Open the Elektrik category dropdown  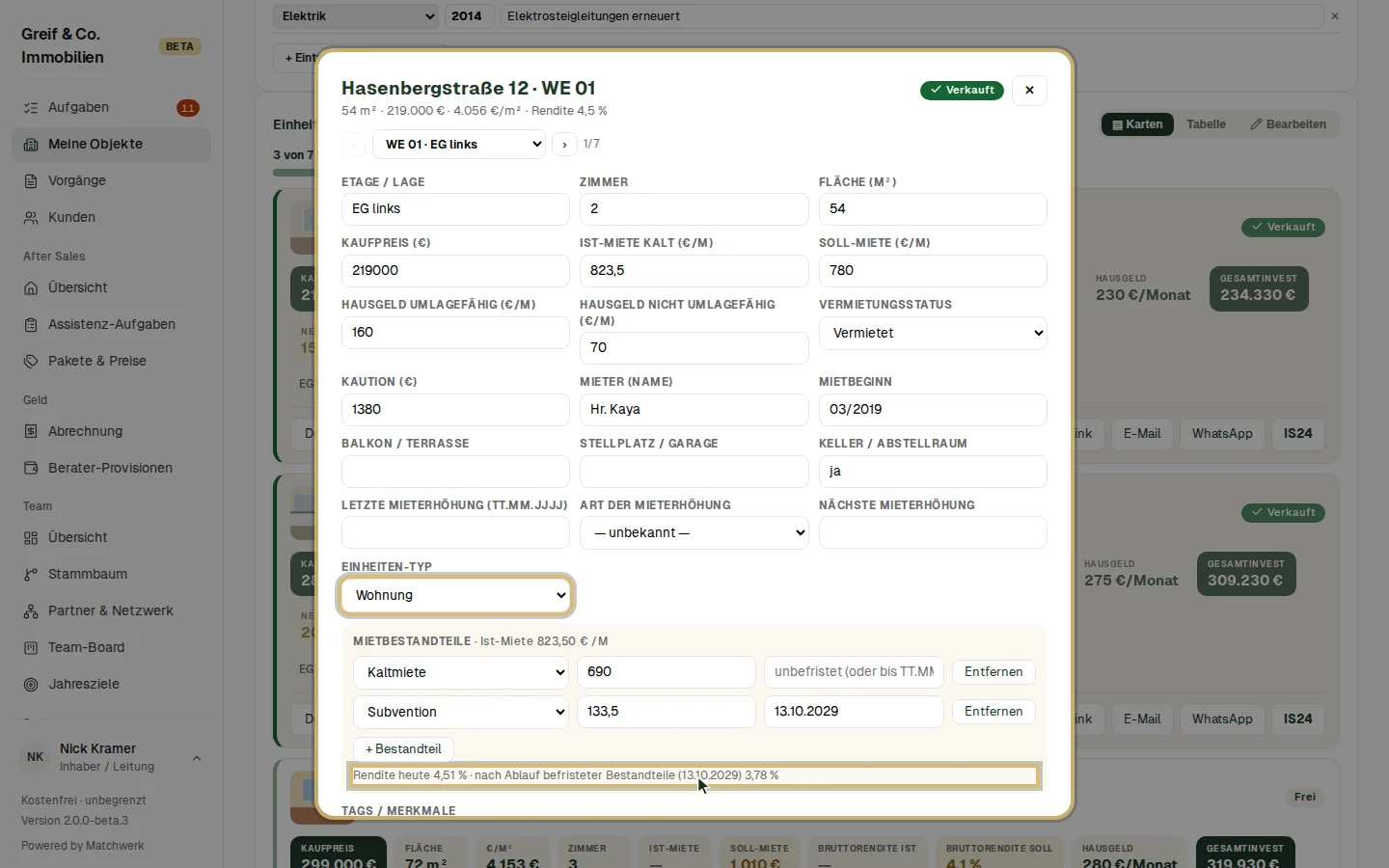[356, 16]
